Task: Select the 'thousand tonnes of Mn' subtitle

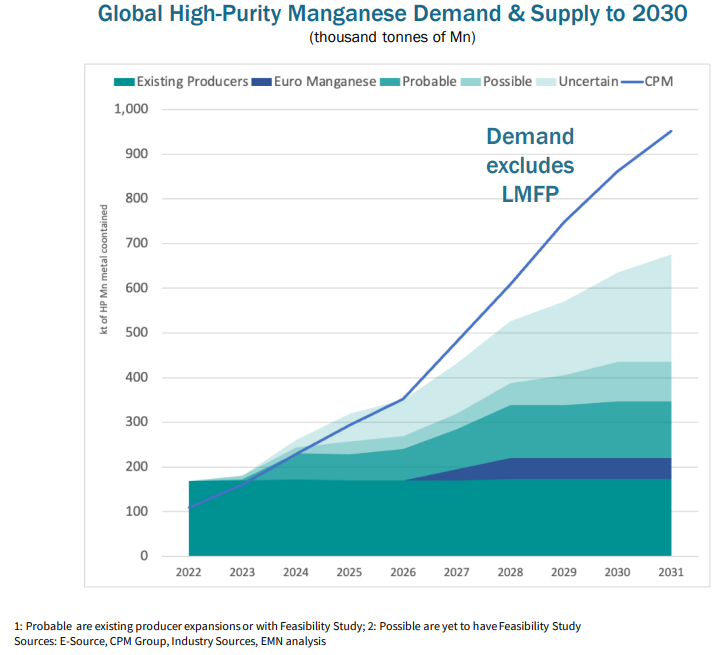Action: (391, 38)
